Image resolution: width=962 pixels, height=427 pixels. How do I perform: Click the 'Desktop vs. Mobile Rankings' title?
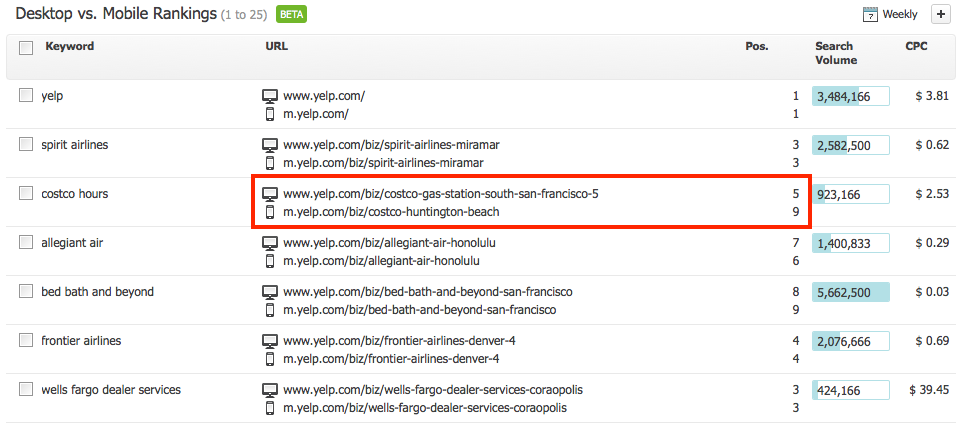(x=115, y=14)
